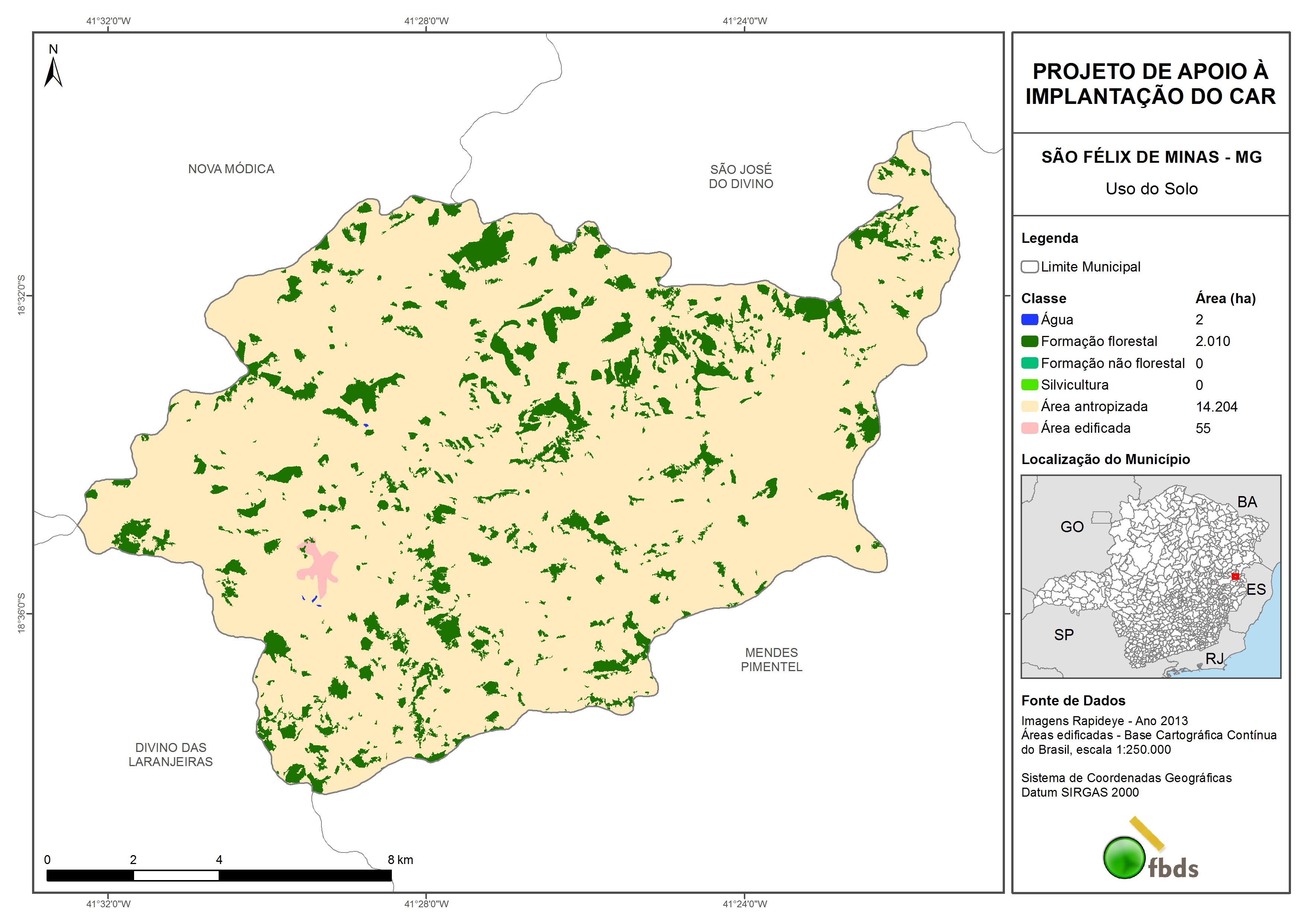Click the Formação florestal dark green swatch

click(1029, 341)
